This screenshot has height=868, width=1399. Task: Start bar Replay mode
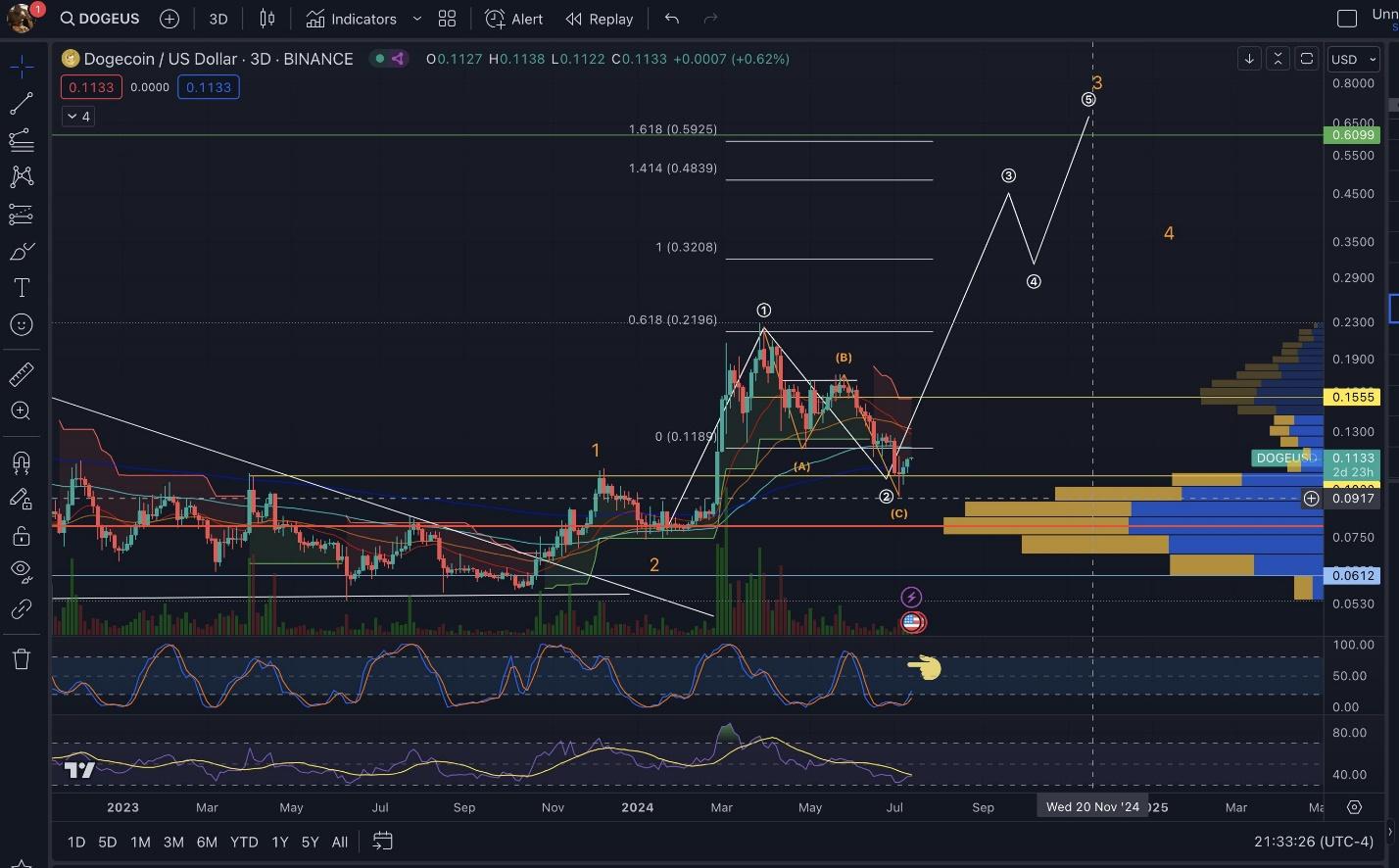tap(600, 19)
